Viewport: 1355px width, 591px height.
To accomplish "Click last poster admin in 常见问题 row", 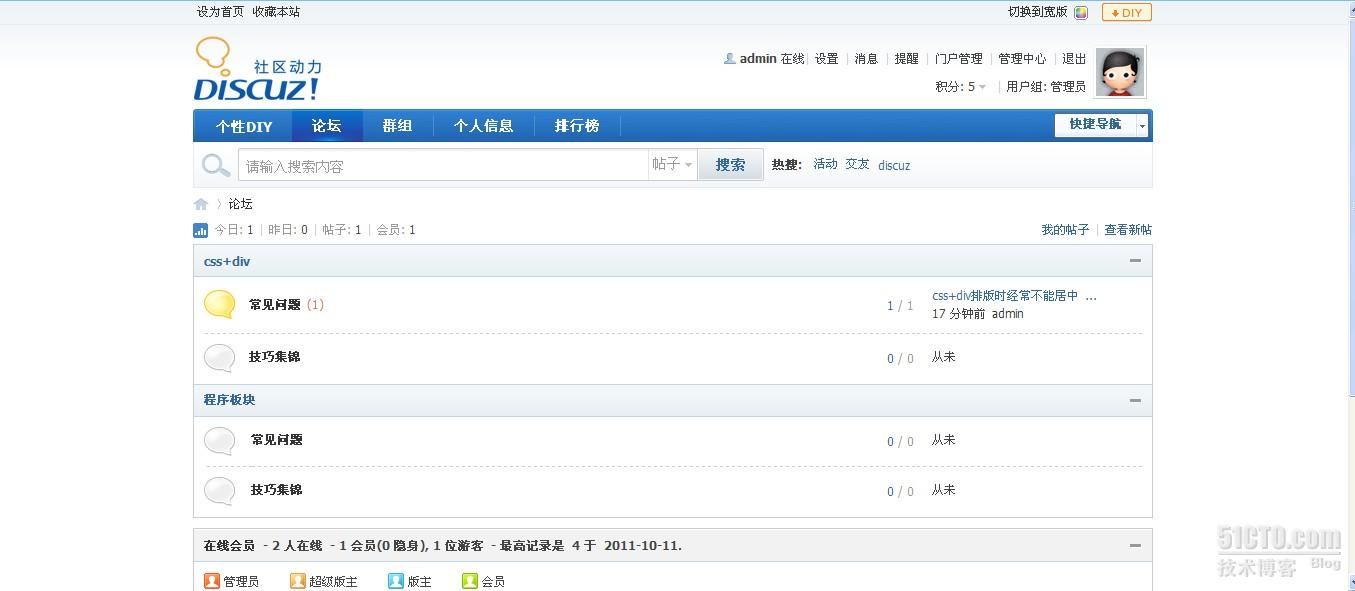I will click(1008, 314).
